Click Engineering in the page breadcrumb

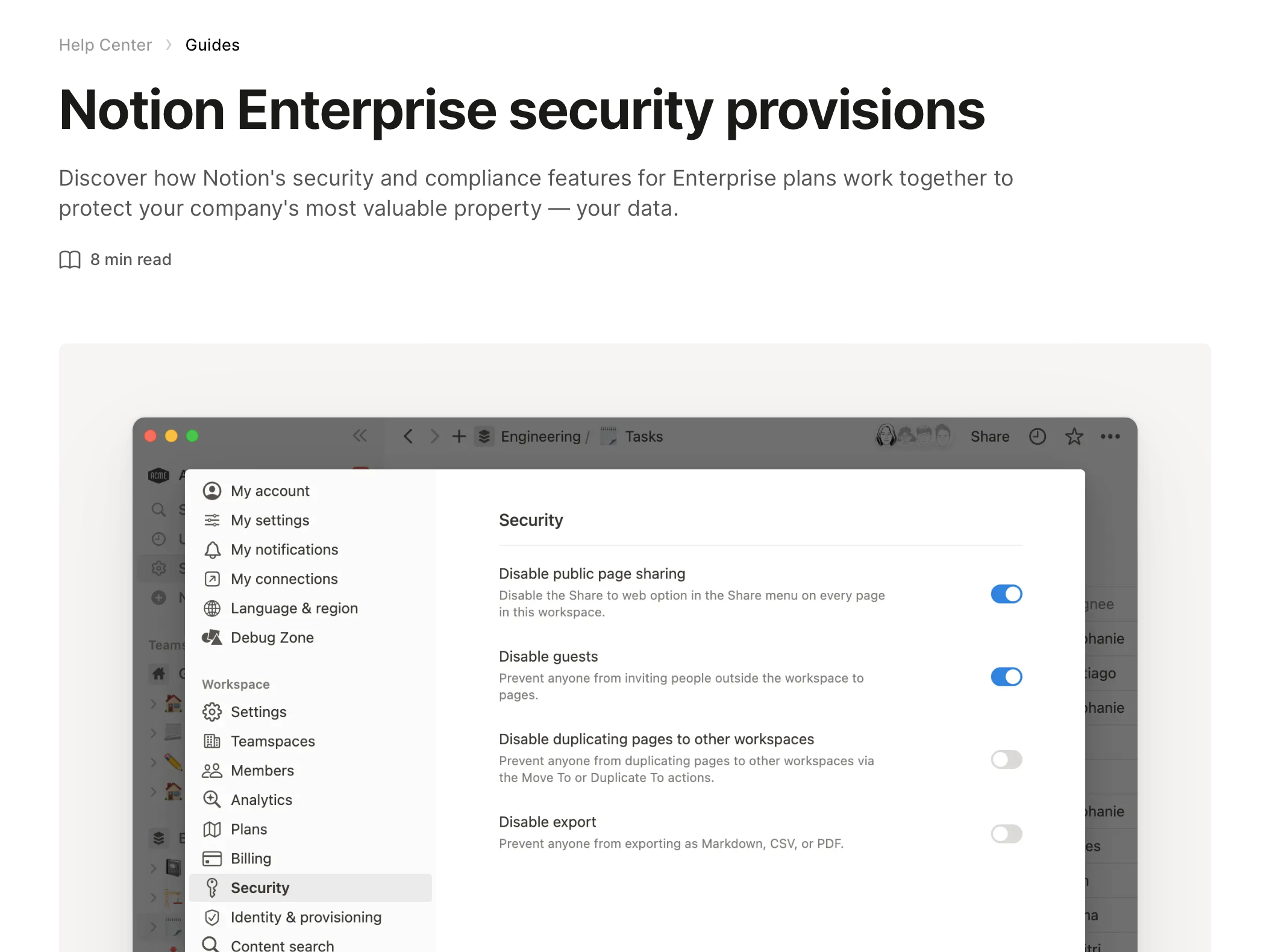point(540,436)
